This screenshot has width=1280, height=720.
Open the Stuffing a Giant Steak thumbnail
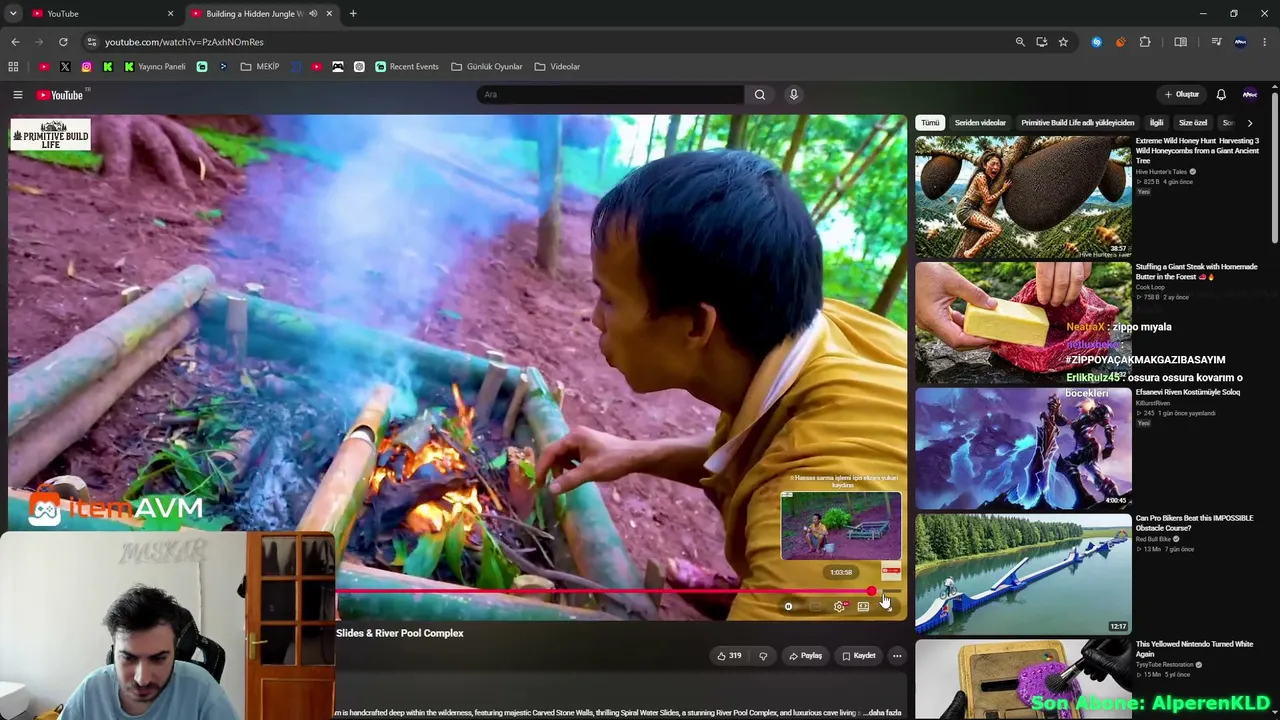click(1023, 323)
